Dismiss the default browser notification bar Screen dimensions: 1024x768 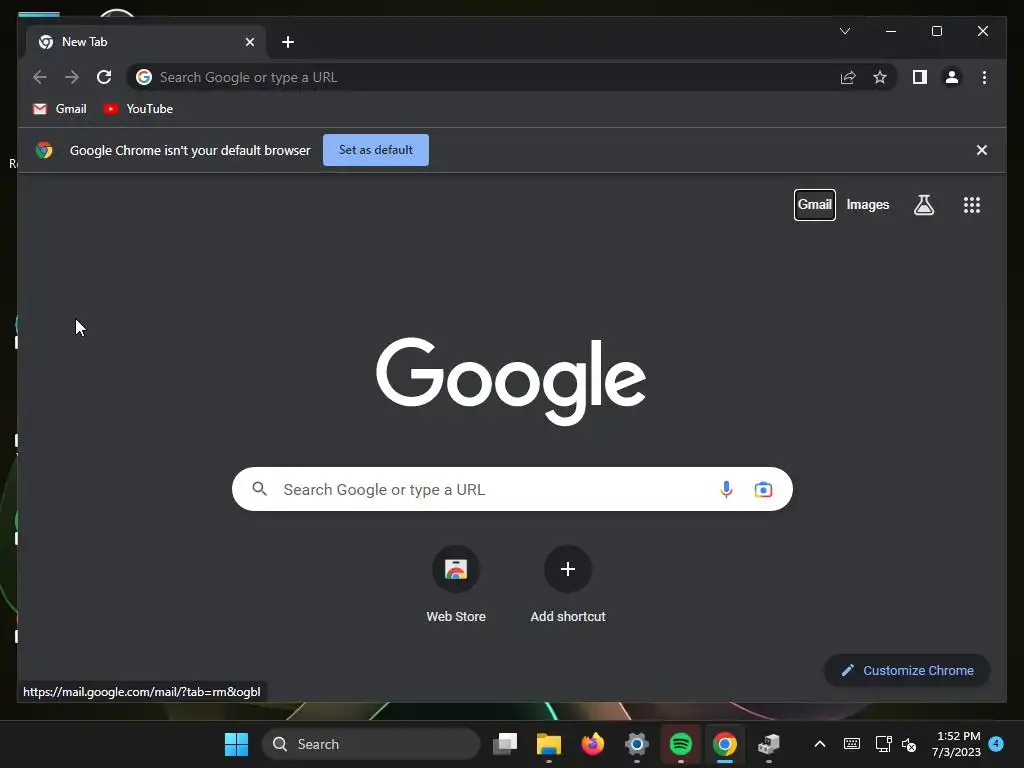981,150
